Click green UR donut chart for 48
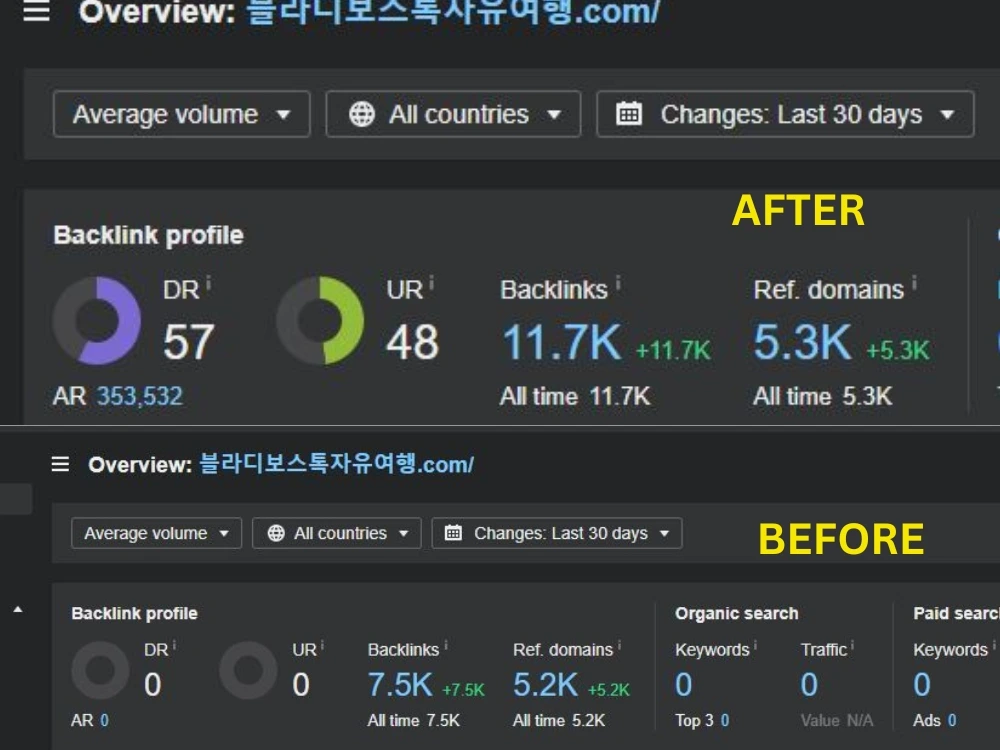 [x=320, y=320]
